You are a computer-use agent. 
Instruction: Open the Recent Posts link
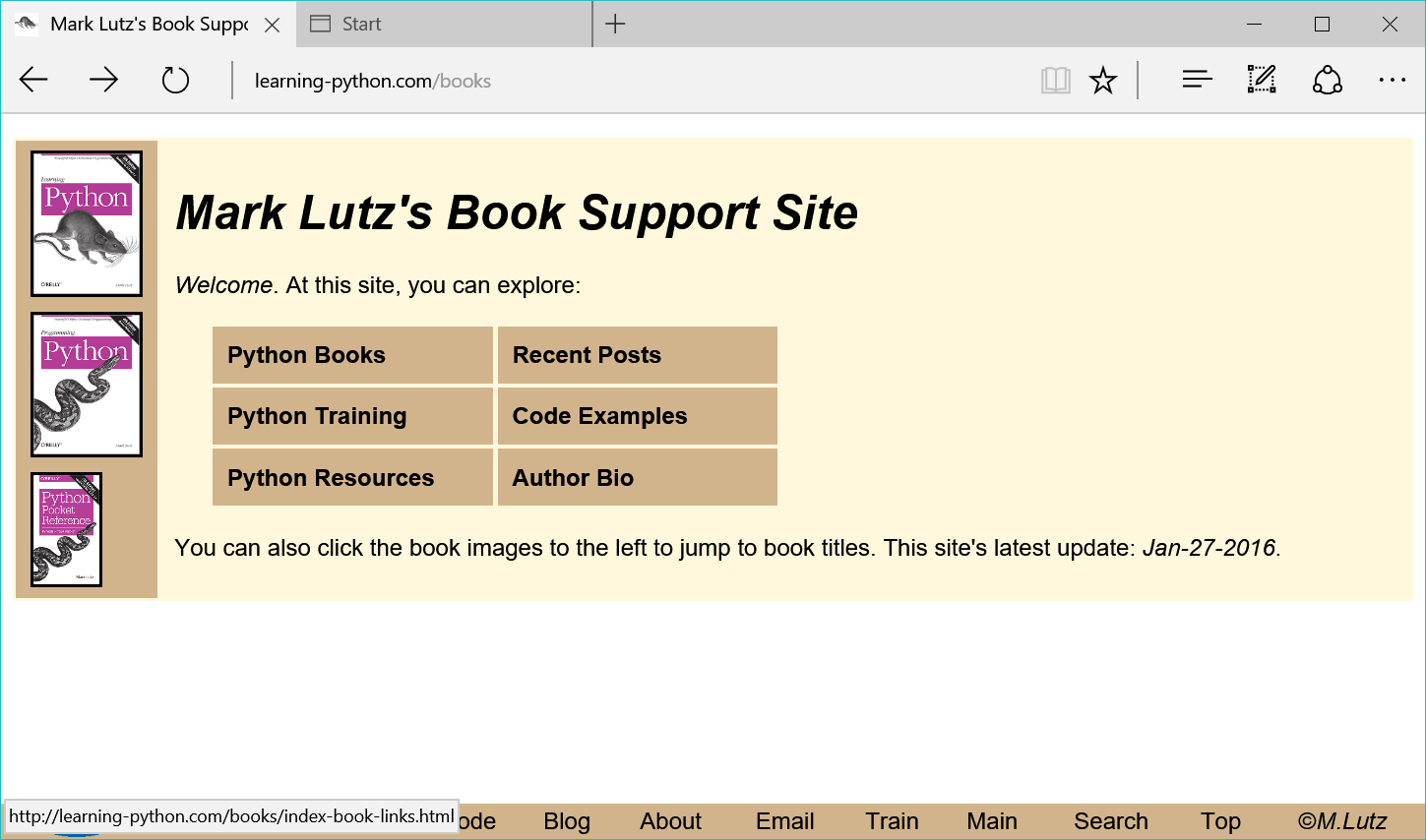(638, 355)
